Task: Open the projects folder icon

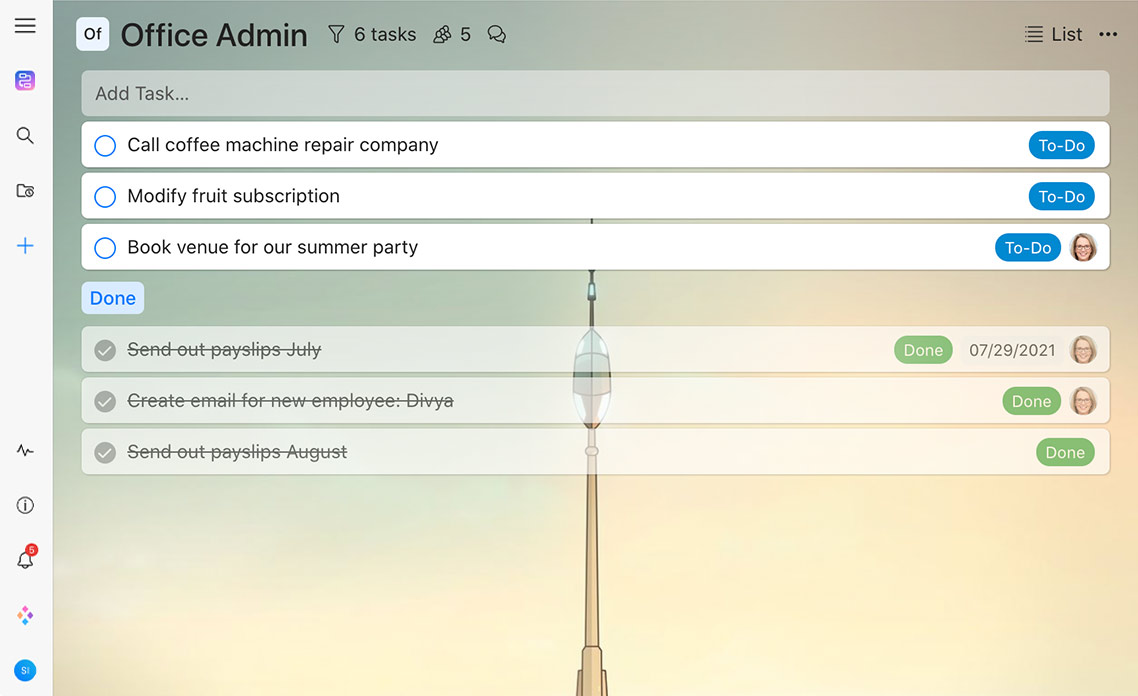Action: coord(25,190)
